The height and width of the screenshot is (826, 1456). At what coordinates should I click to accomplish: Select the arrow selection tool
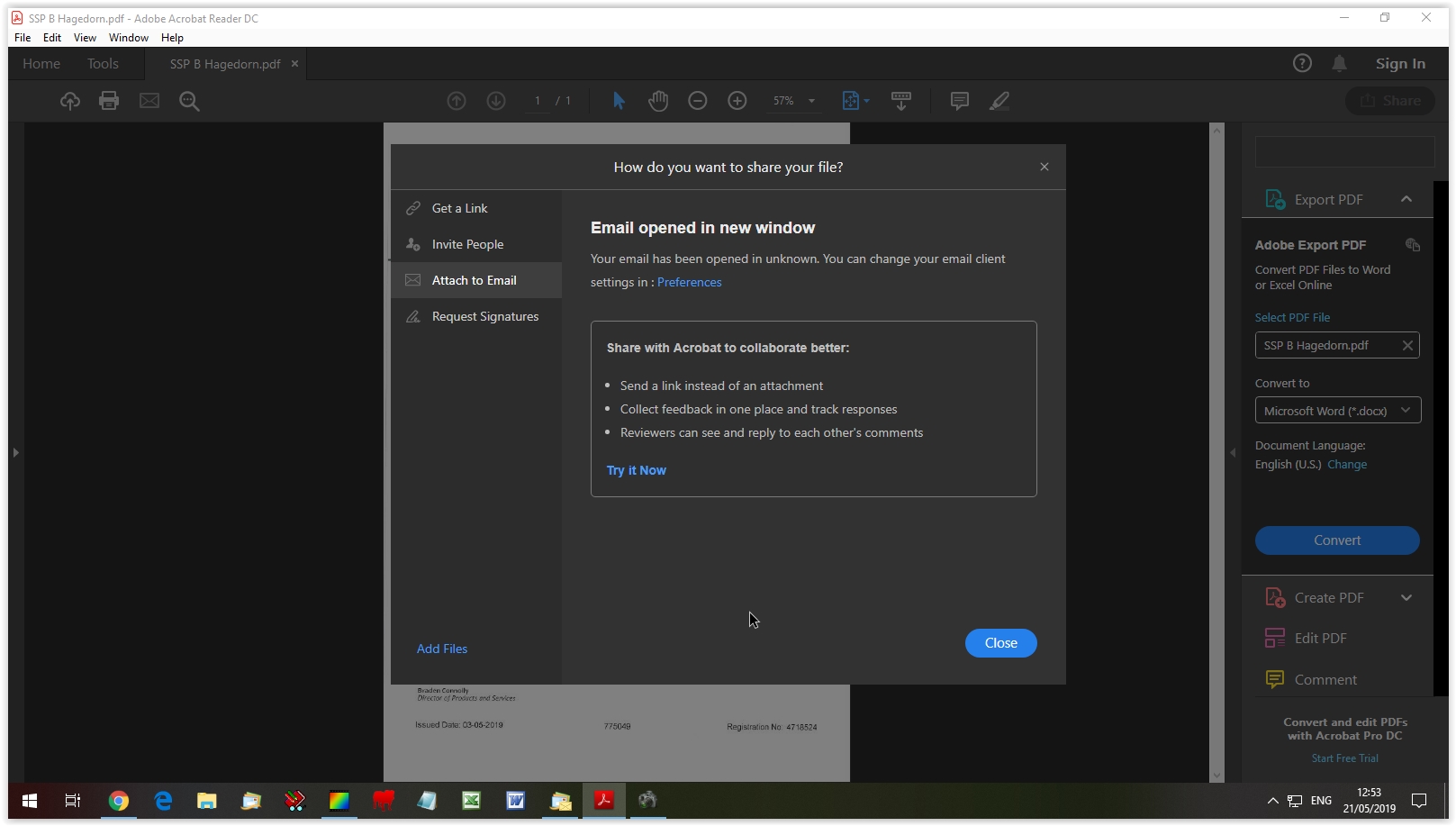[x=619, y=101]
